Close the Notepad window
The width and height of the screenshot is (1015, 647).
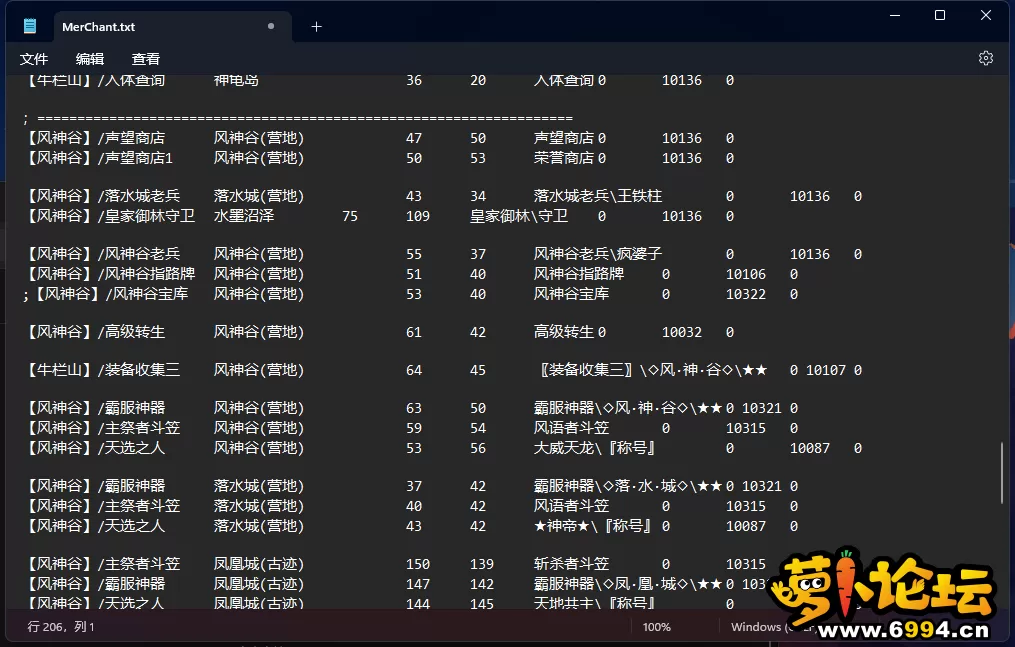coord(986,15)
